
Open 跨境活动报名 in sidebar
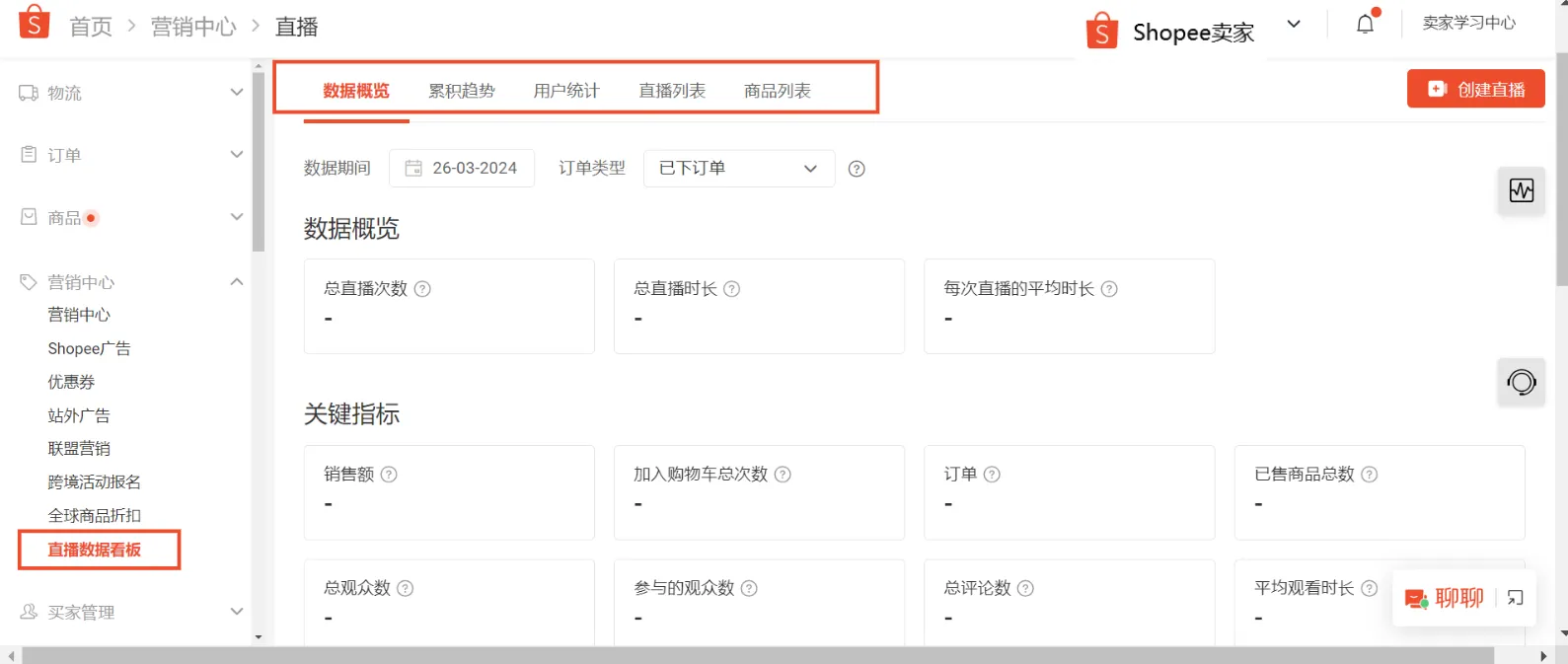[95, 482]
